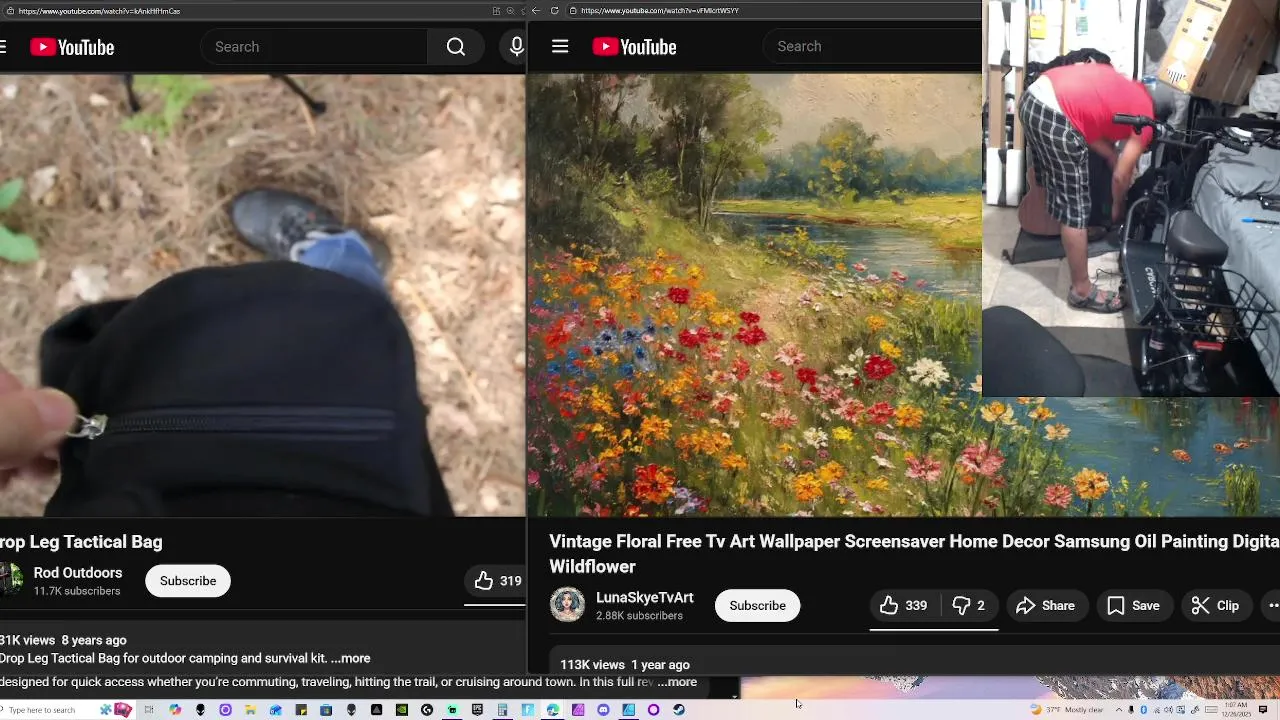Open network status tray icon

tap(1157, 710)
